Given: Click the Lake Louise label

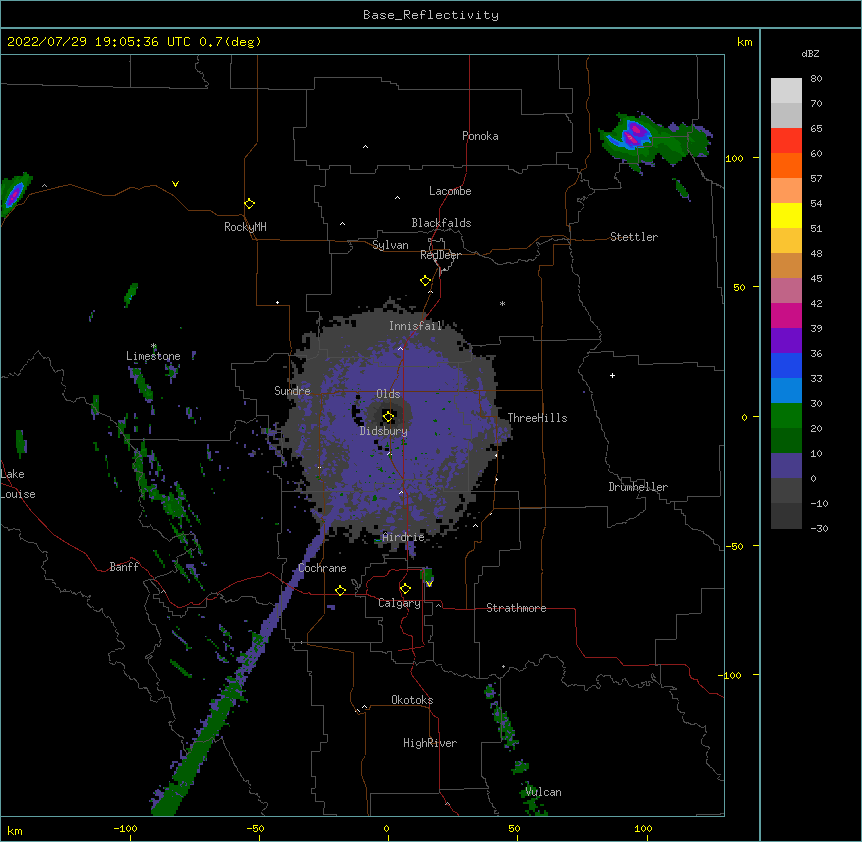Looking at the screenshot, I should point(18,484).
